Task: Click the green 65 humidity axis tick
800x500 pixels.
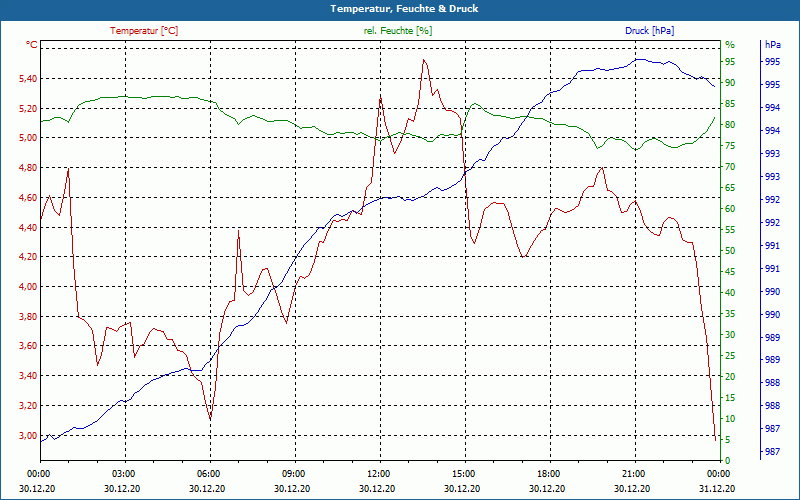Action: (730, 188)
